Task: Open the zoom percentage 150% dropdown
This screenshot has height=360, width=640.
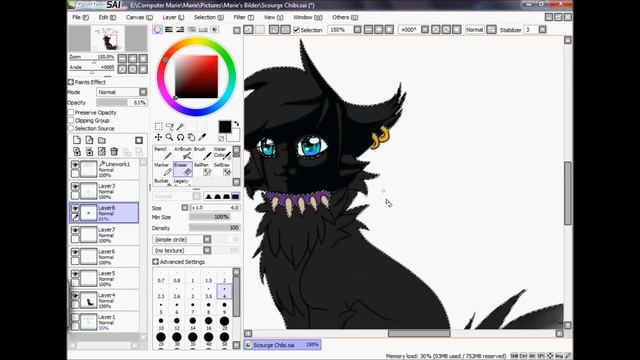Action: pyautogui.click(x=358, y=30)
